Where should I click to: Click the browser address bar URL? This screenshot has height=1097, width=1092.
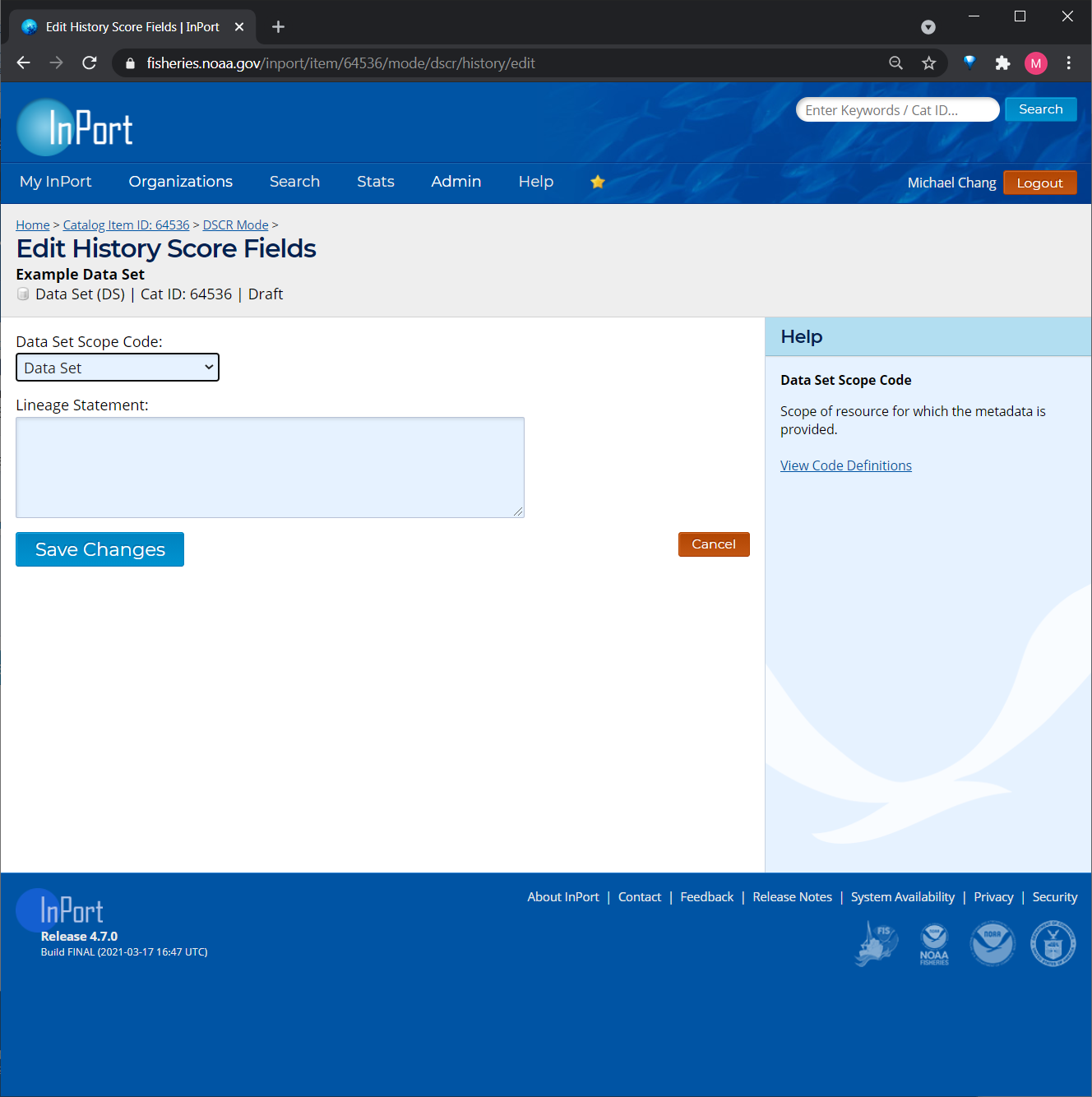click(340, 63)
